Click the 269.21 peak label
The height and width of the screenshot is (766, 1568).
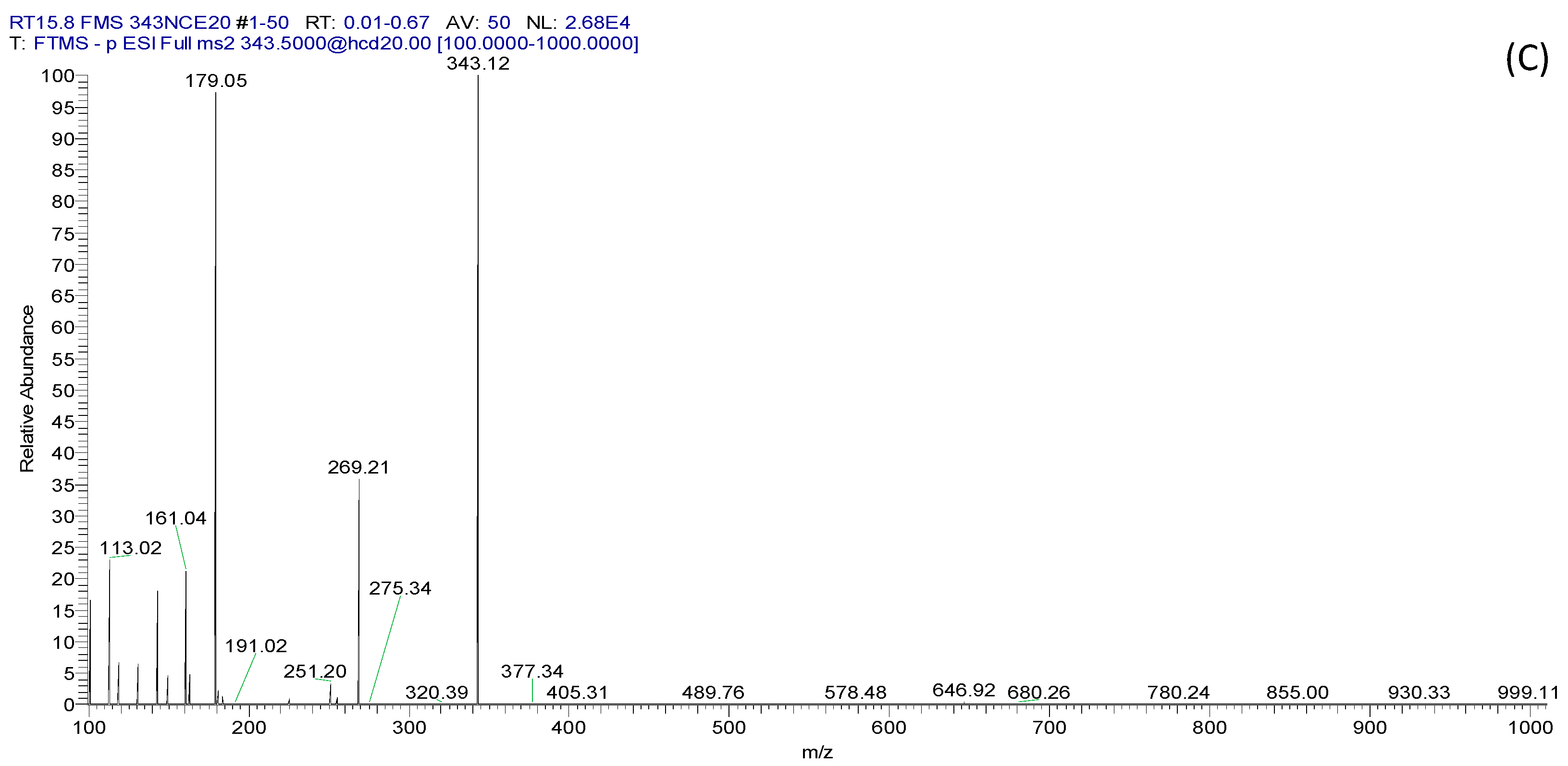(x=358, y=467)
